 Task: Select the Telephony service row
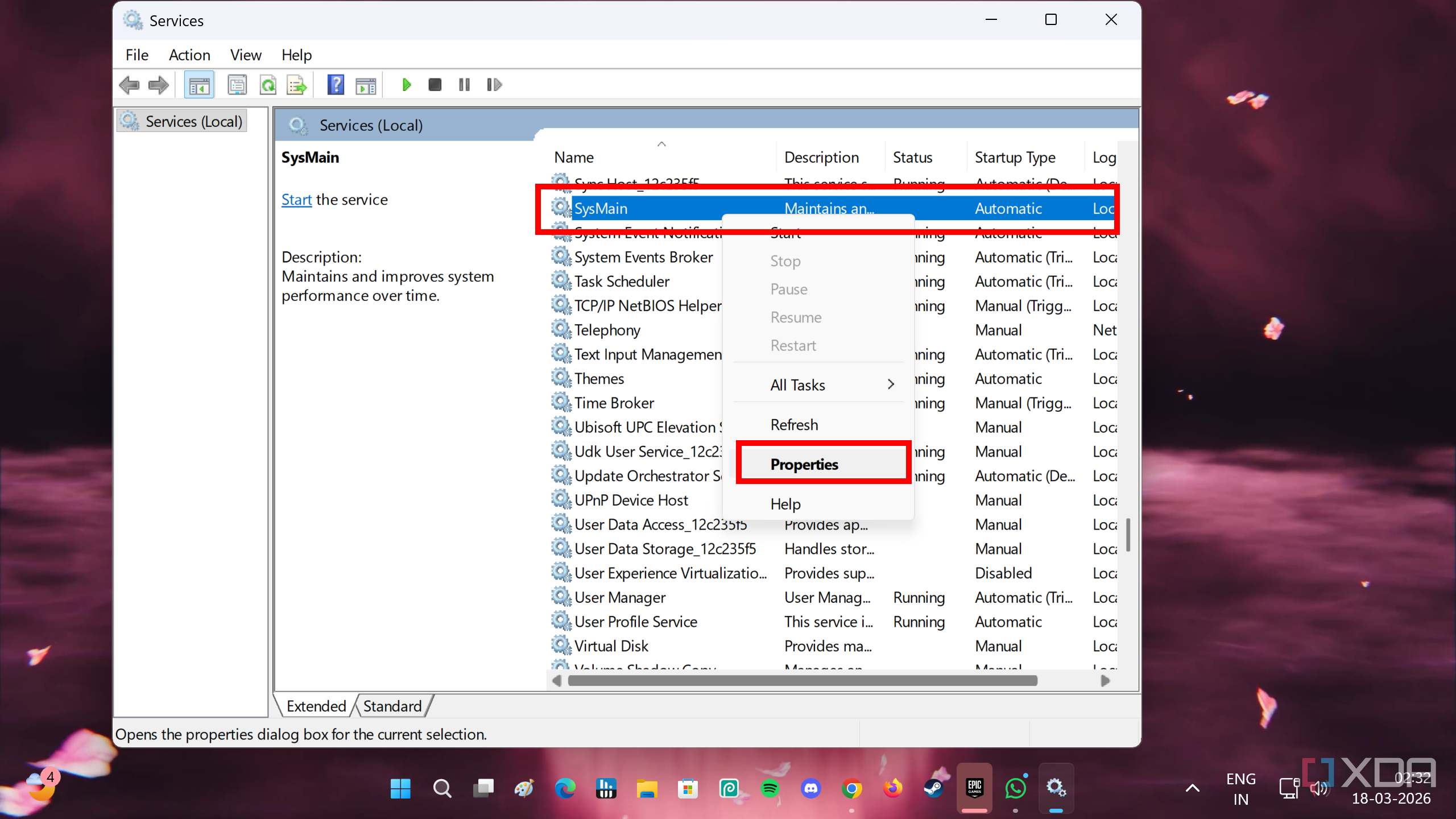point(607,330)
